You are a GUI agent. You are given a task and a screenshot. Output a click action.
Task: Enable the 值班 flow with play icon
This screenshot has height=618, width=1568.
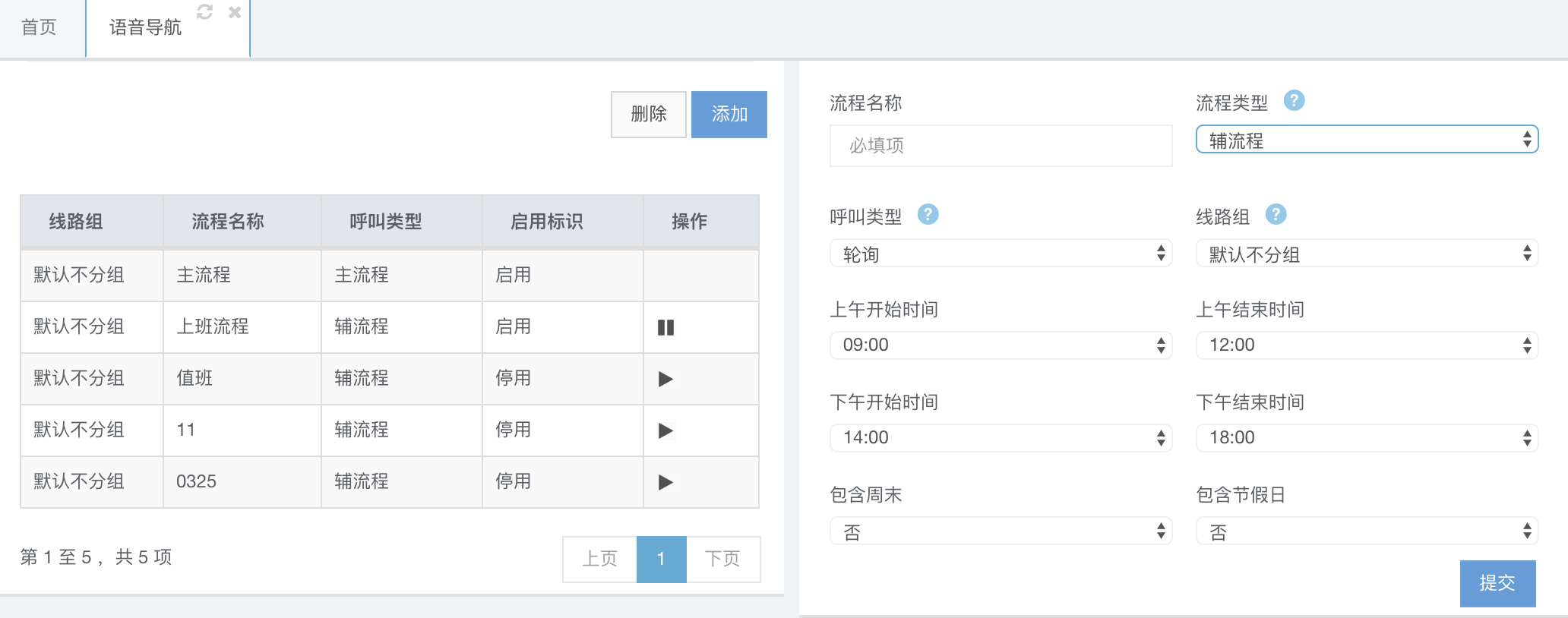tap(665, 379)
